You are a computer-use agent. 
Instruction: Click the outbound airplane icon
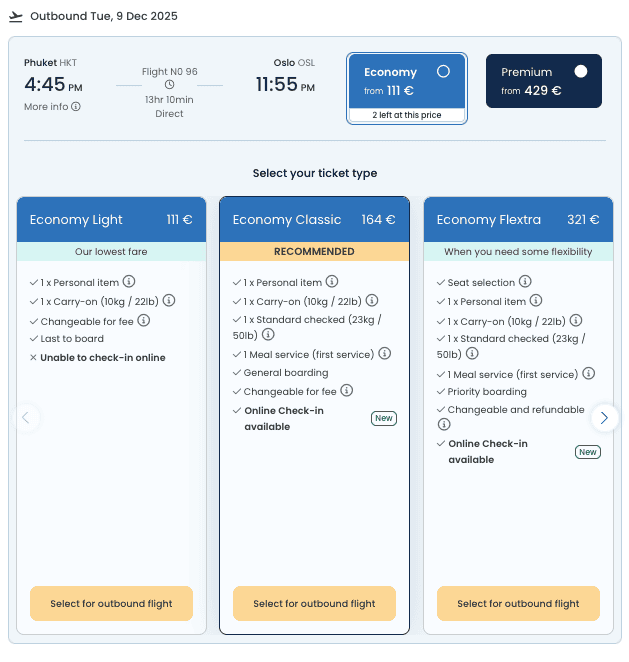click(15, 17)
